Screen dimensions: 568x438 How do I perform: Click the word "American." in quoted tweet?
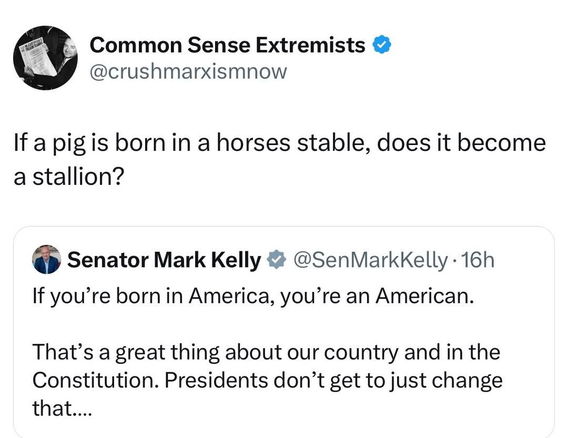tap(425, 296)
